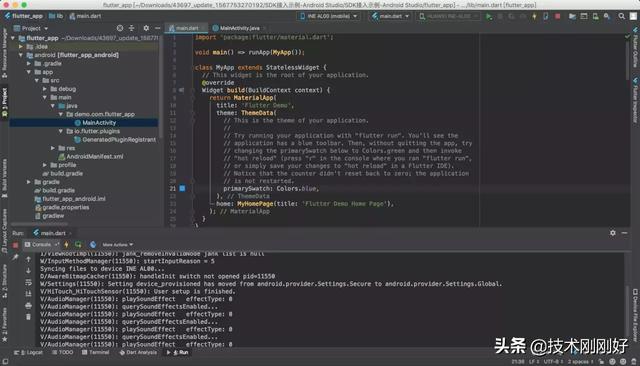Open the Terminal tab at bottom
Viewport: 640px width, 366px height.
[95, 352]
